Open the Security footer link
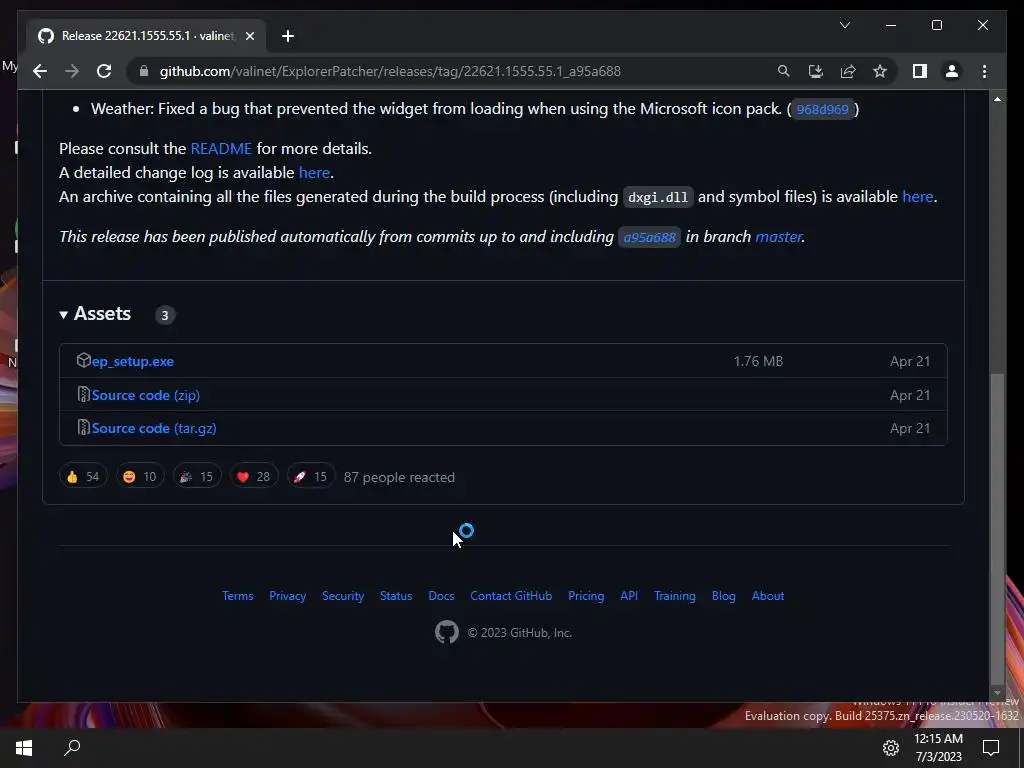This screenshot has height=768, width=1024. click(x=343, y=596)
